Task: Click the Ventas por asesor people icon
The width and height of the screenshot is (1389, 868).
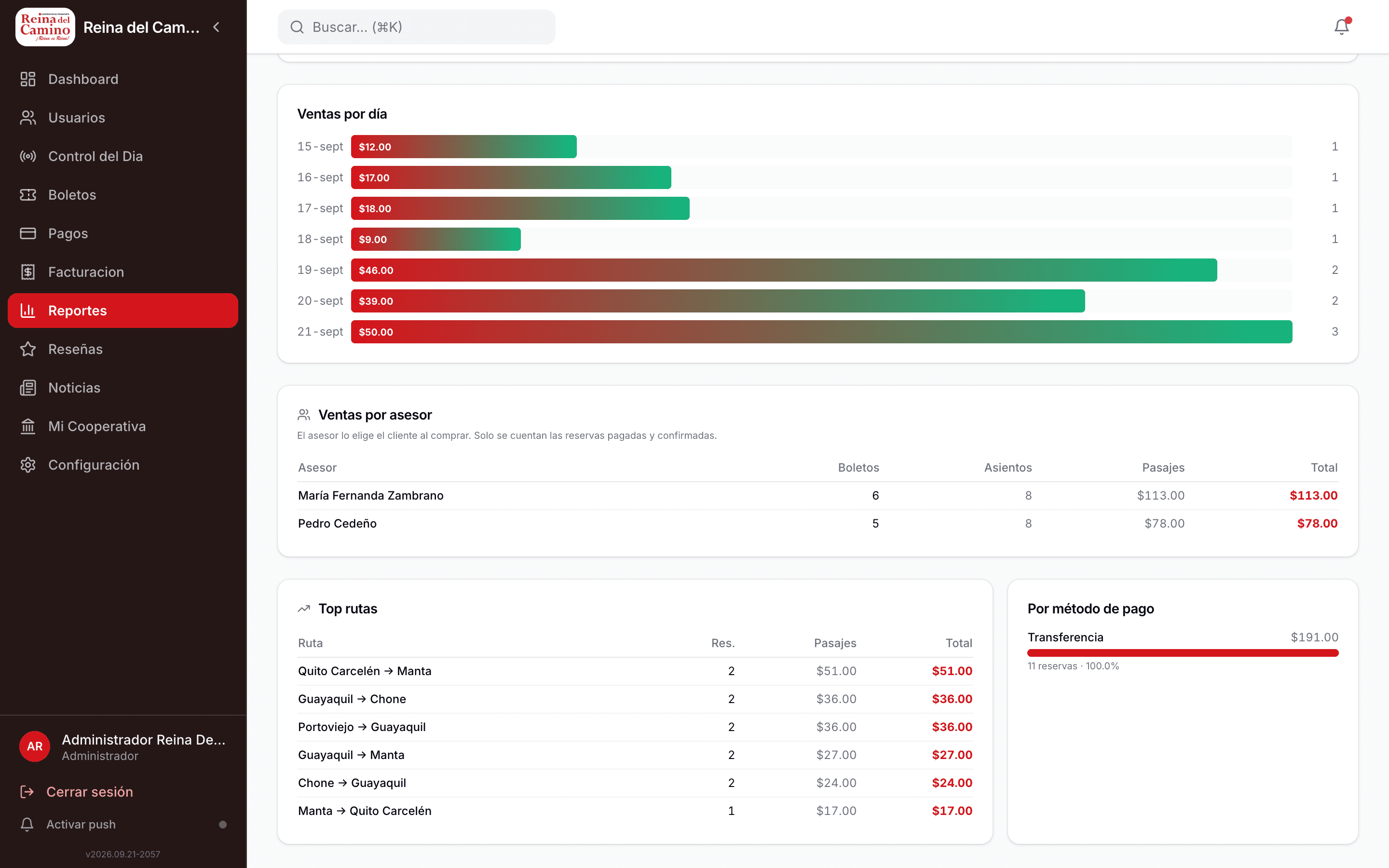Action: (x=304, y=415)
